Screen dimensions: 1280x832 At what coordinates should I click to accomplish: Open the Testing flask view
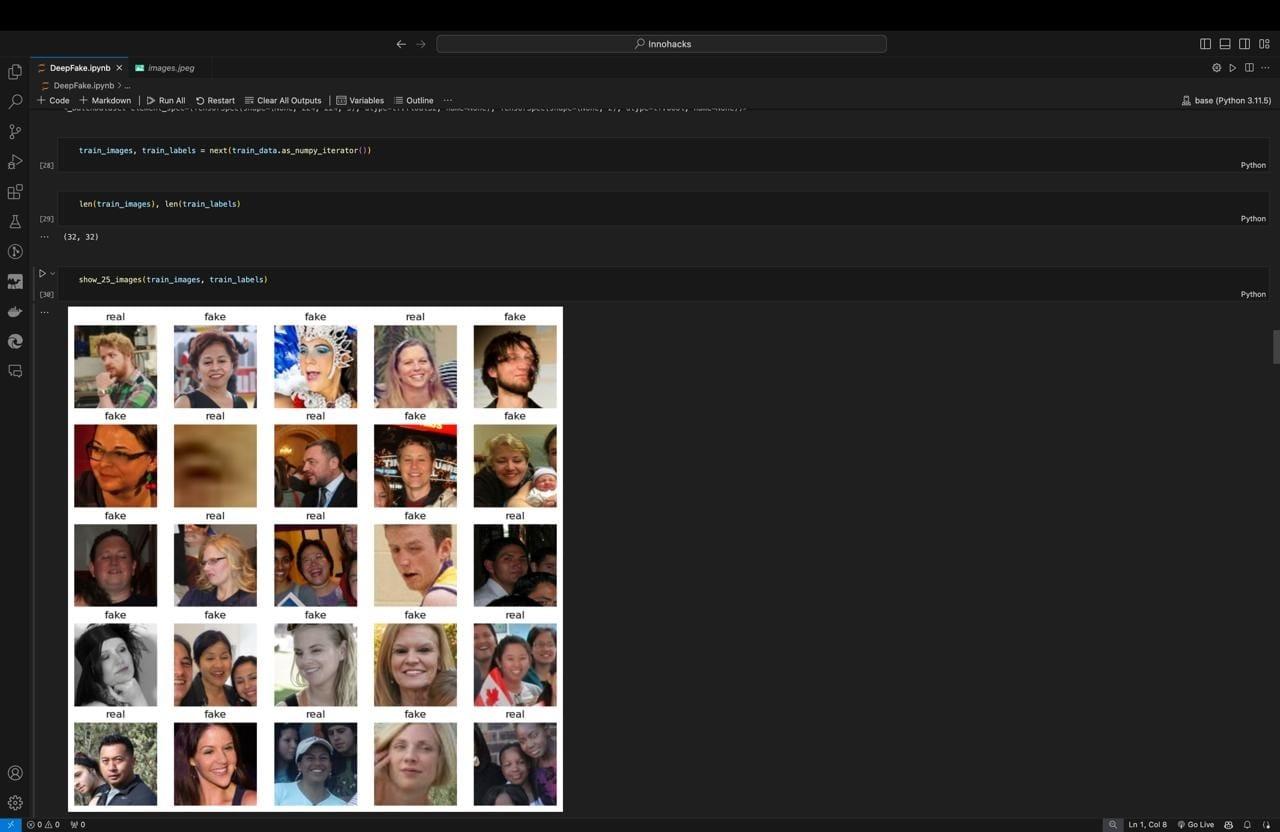pos(15,222)
